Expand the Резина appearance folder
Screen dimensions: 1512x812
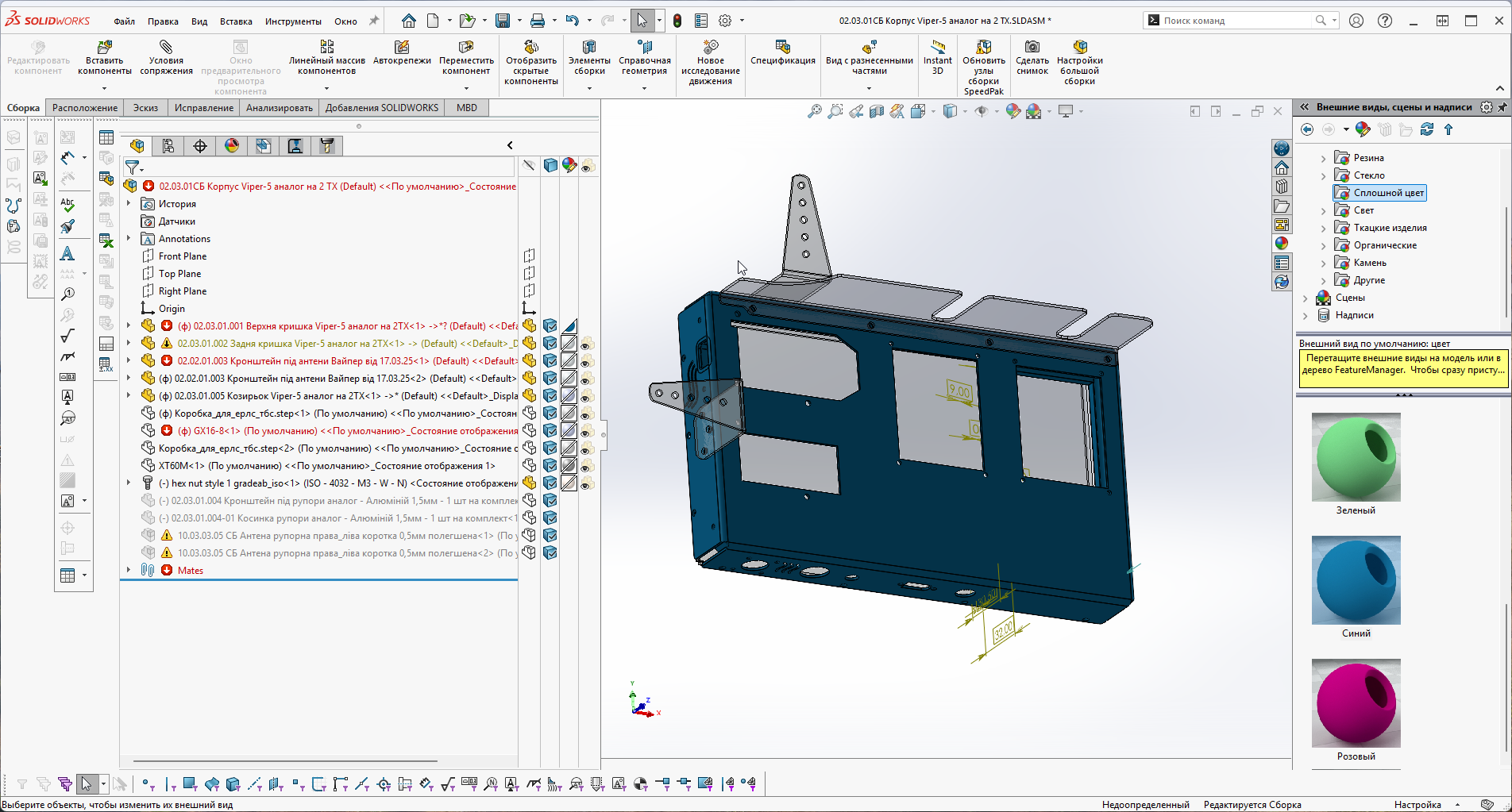(1323, 158)
